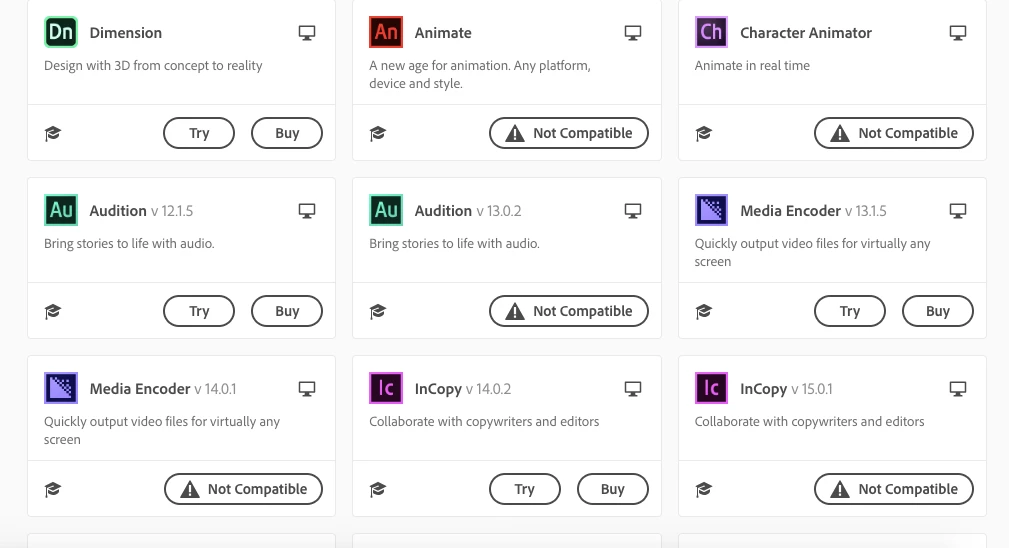The image size is (1009, 548).
Task: Click desktop monitor icon on Audition v 13.0.2
Action: point(633,211)
